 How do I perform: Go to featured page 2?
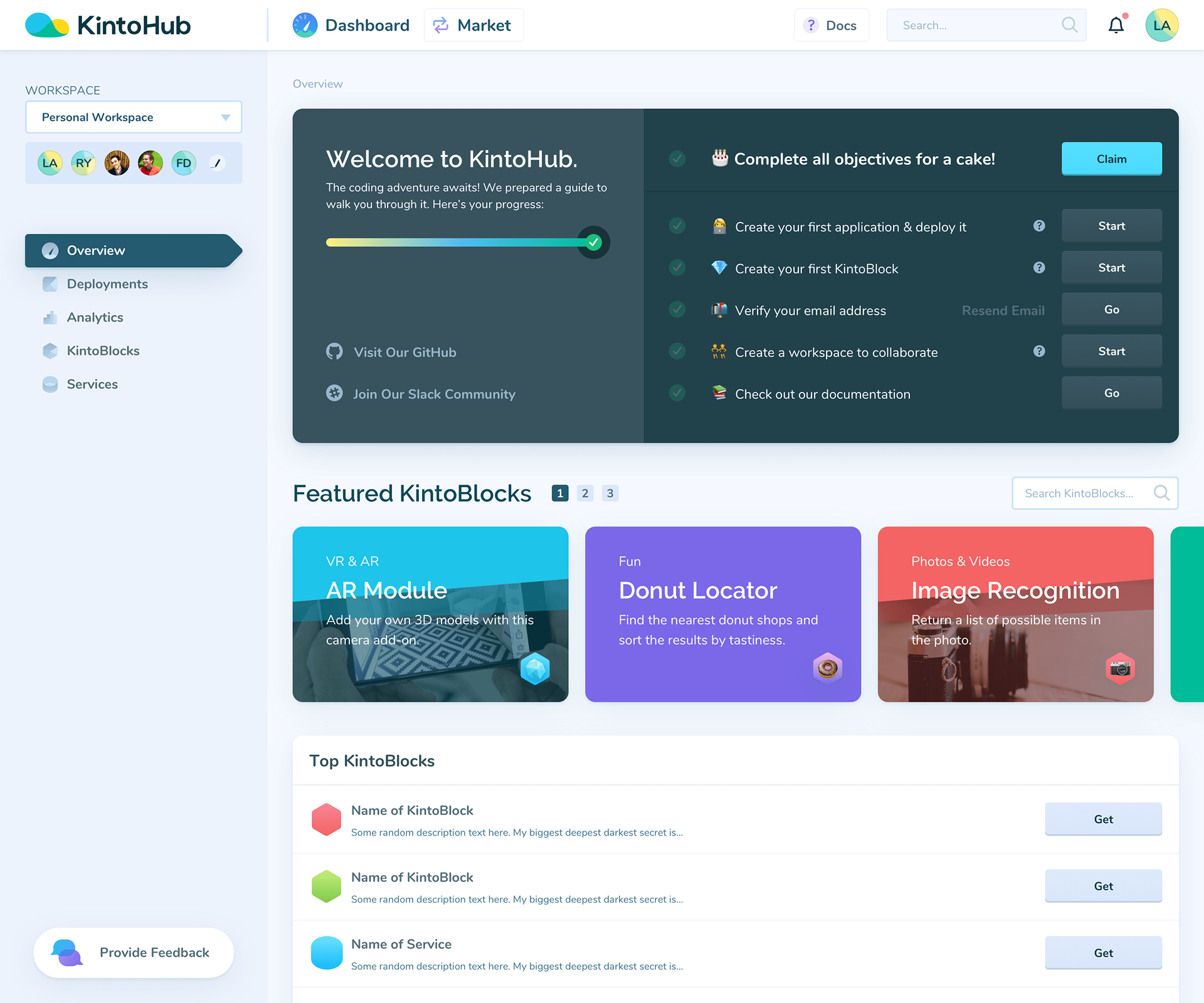tap(585, 493)
